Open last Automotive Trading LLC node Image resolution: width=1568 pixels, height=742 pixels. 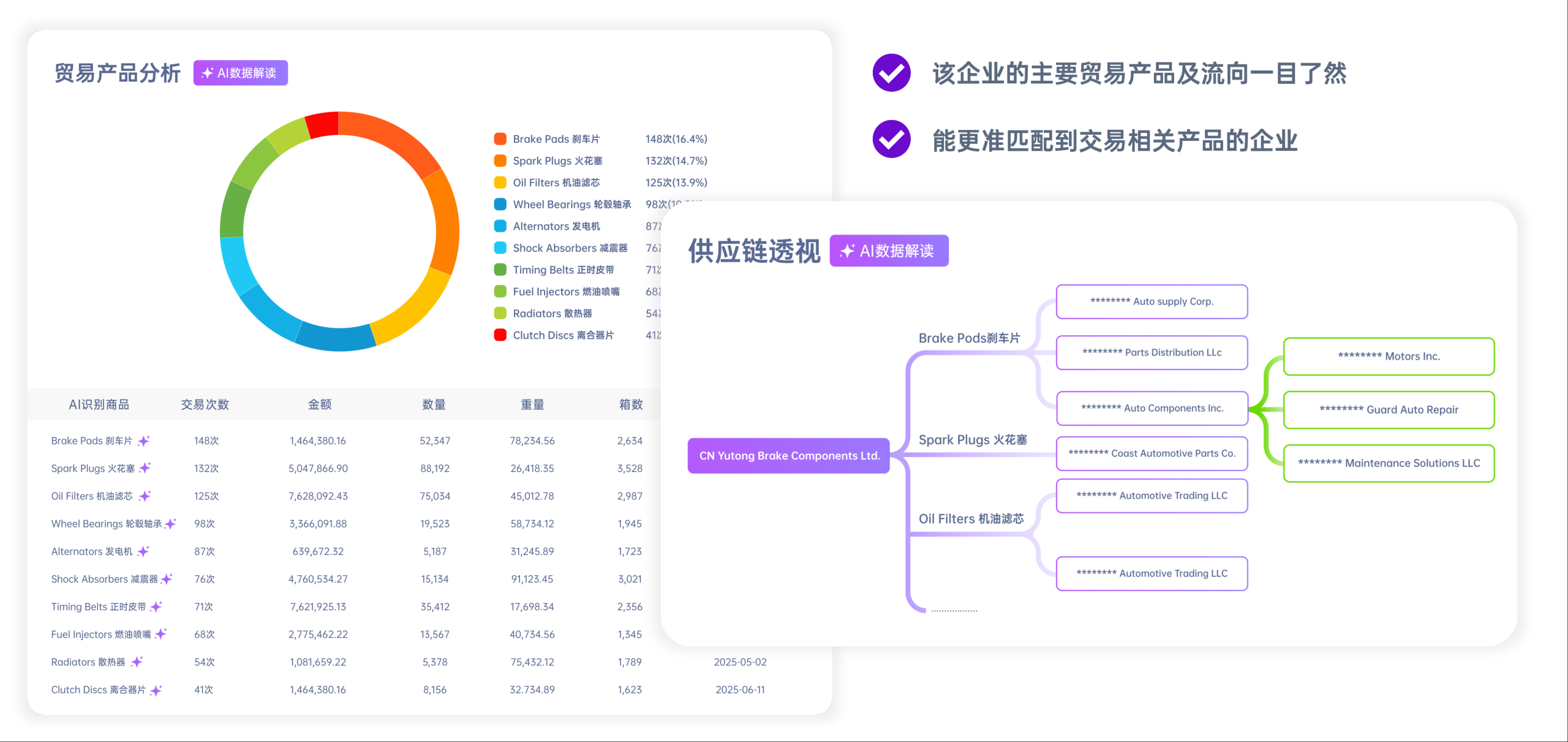click(x=1152, y=574)
